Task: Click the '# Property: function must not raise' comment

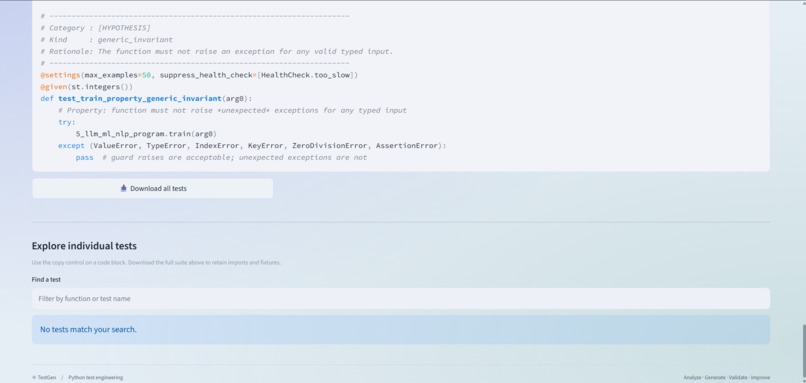Action: point(232,110)
